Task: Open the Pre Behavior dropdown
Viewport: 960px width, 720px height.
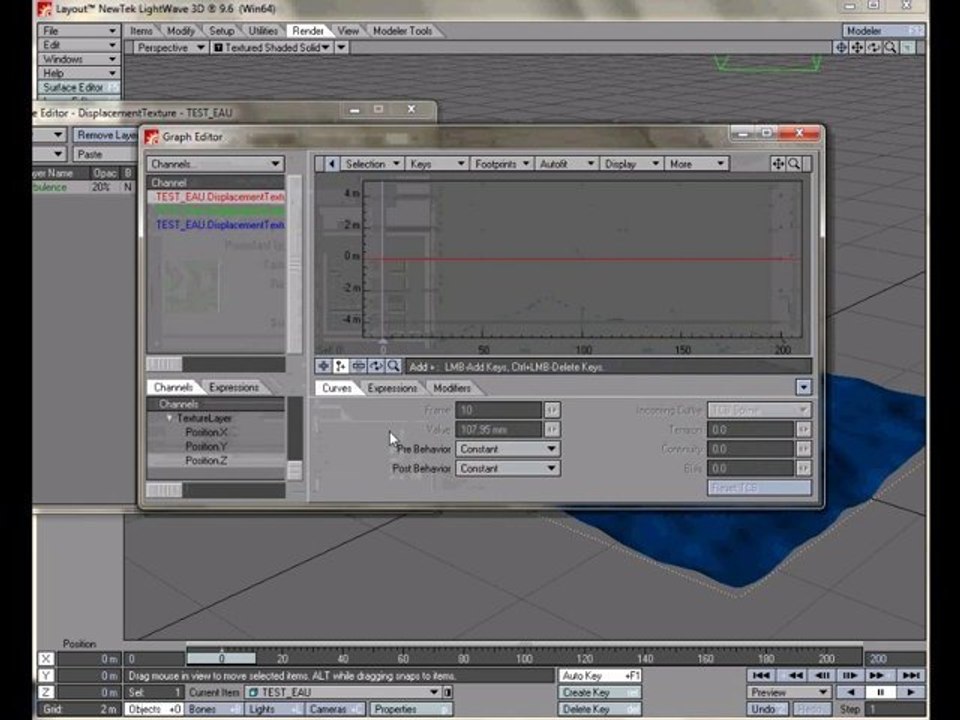Action: pyautogui.click(x=508, y=449)
